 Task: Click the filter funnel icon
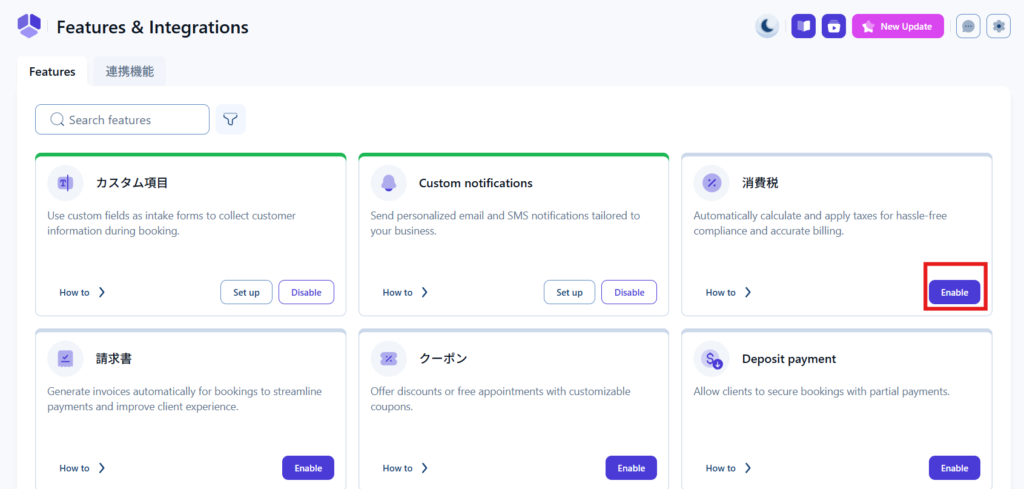click(x=231, y=120)
